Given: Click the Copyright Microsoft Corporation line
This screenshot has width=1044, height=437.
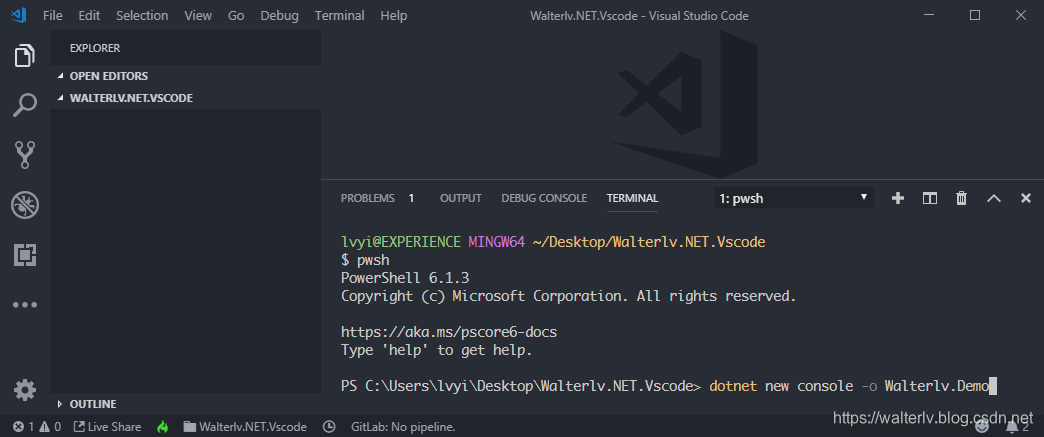Looking at the screenshot, I should (569, 296).
